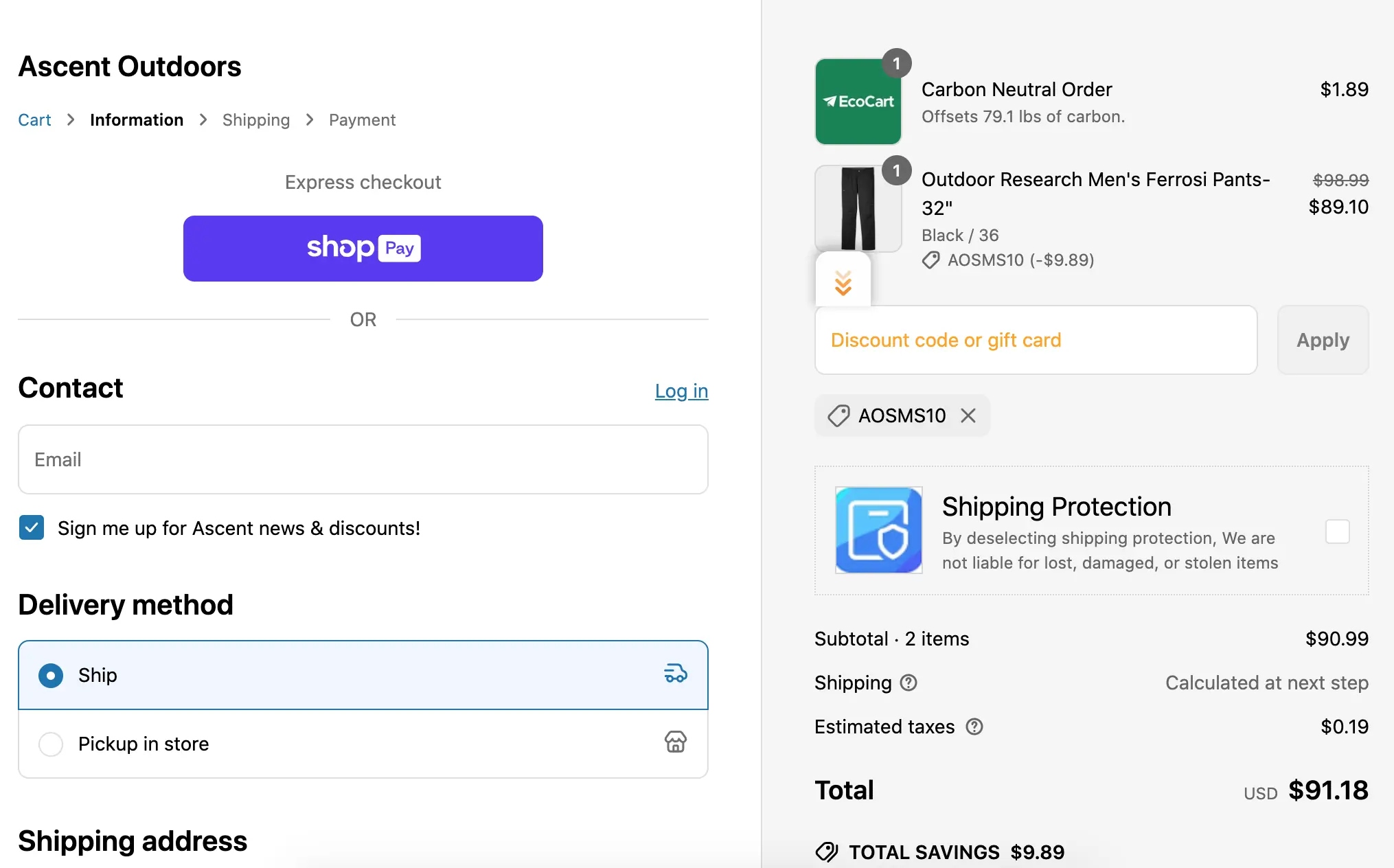This screenshot has height=868, width=1394.
Task: Expand order items with double chevron
Action: click(x=843, y=282)
